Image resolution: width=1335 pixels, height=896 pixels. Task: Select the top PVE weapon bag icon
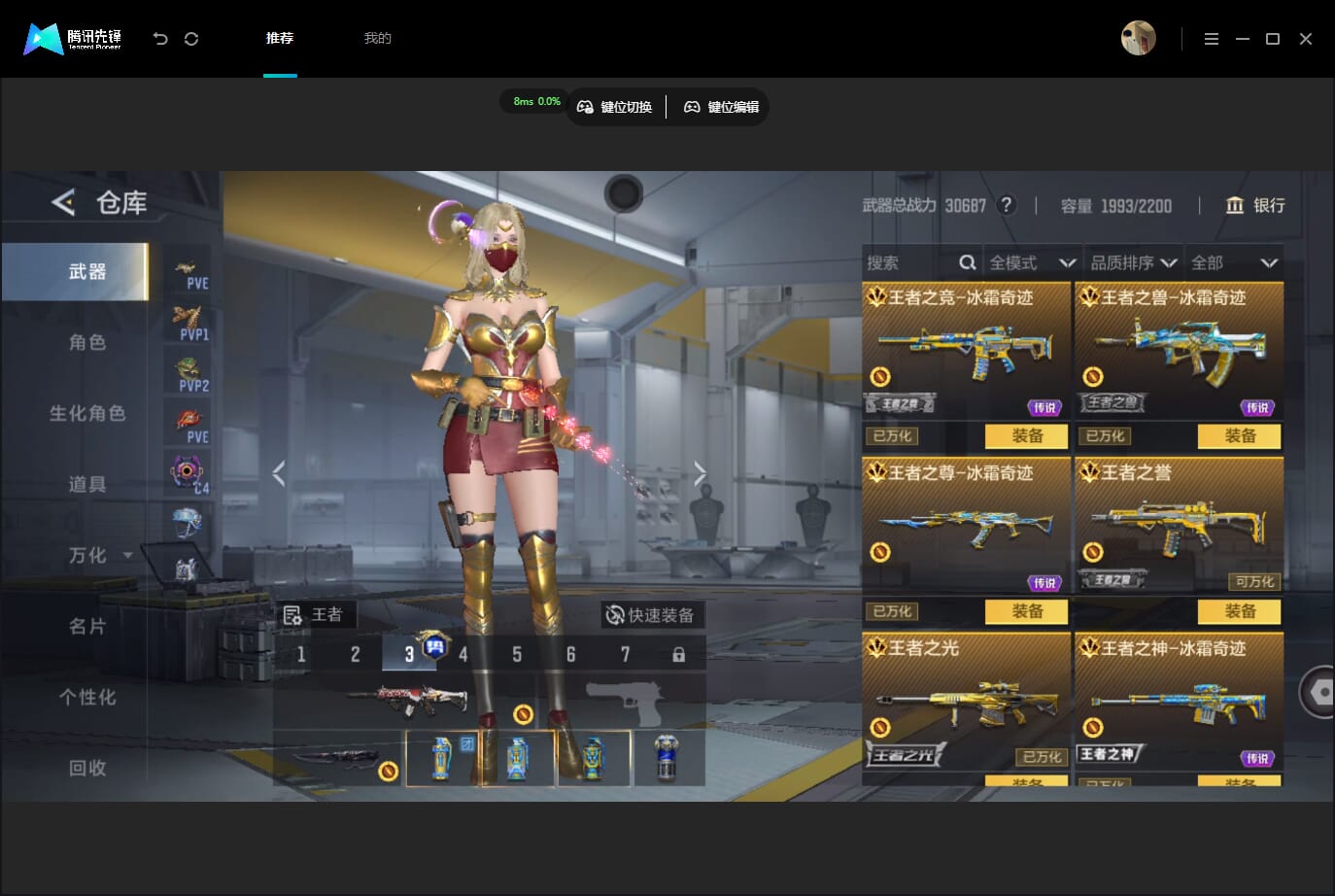click(188, 272)
